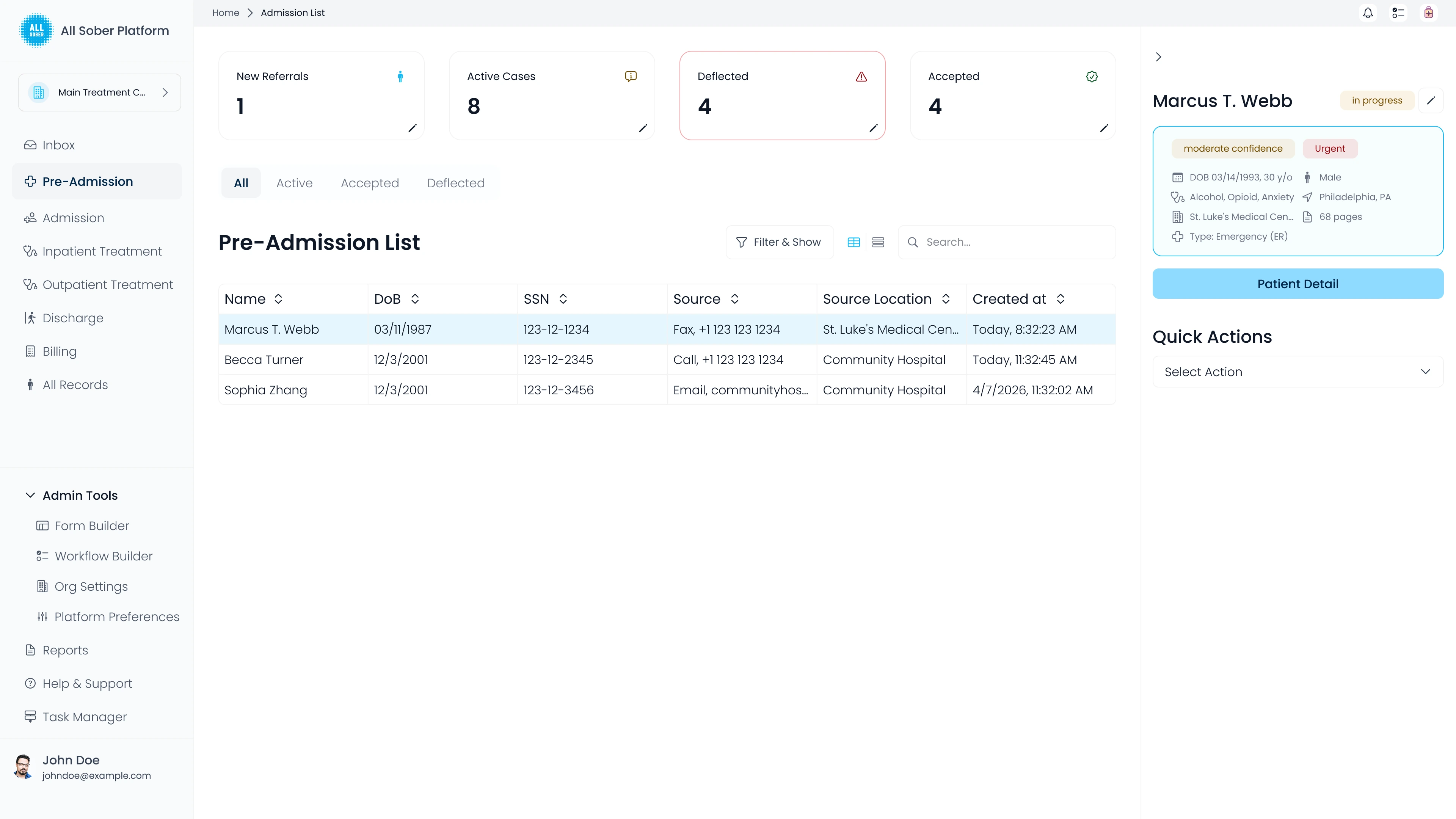Screen dimensions: 1456x819
Task: Sort the table by Name column
Action: (x=278, y=299)
